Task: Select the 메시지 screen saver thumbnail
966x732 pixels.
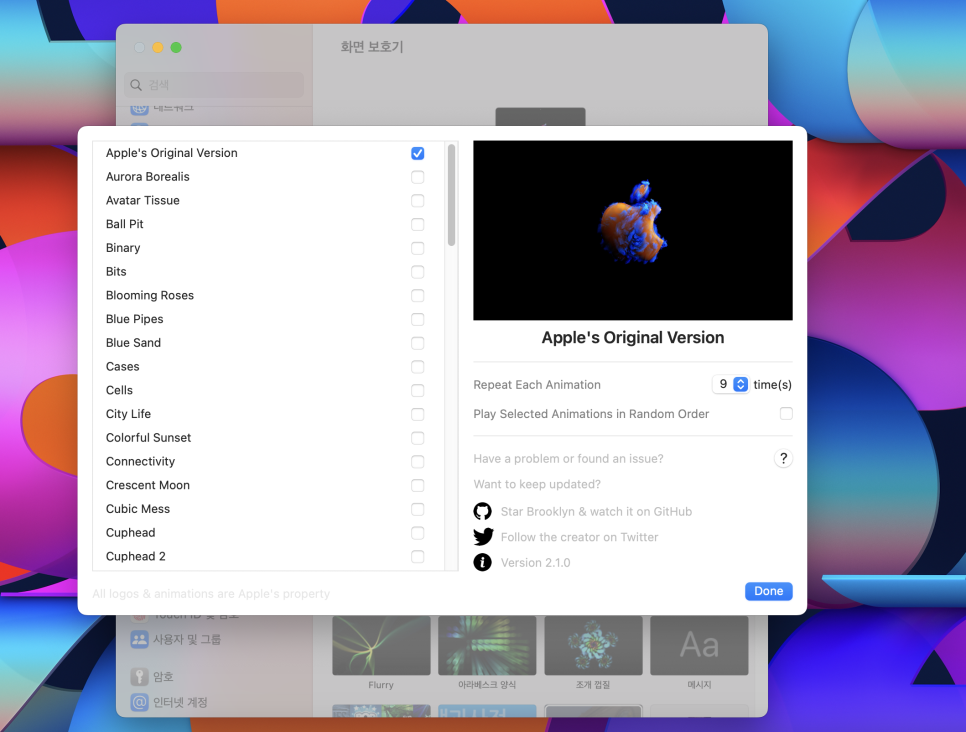Action: [x=699, y=646]
